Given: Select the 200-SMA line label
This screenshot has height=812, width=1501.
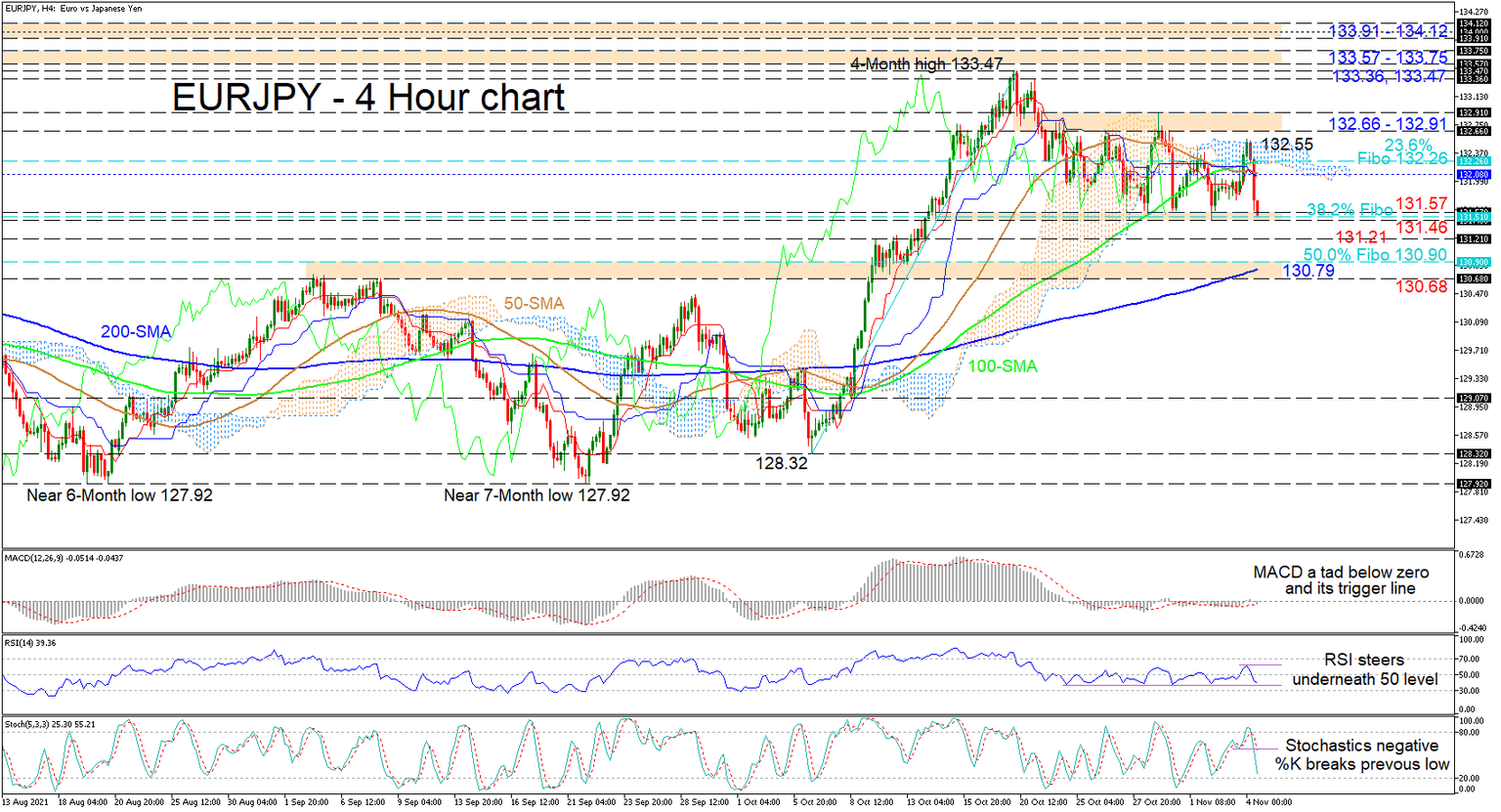Looking at the screenshot, I should tap(136, 332).
